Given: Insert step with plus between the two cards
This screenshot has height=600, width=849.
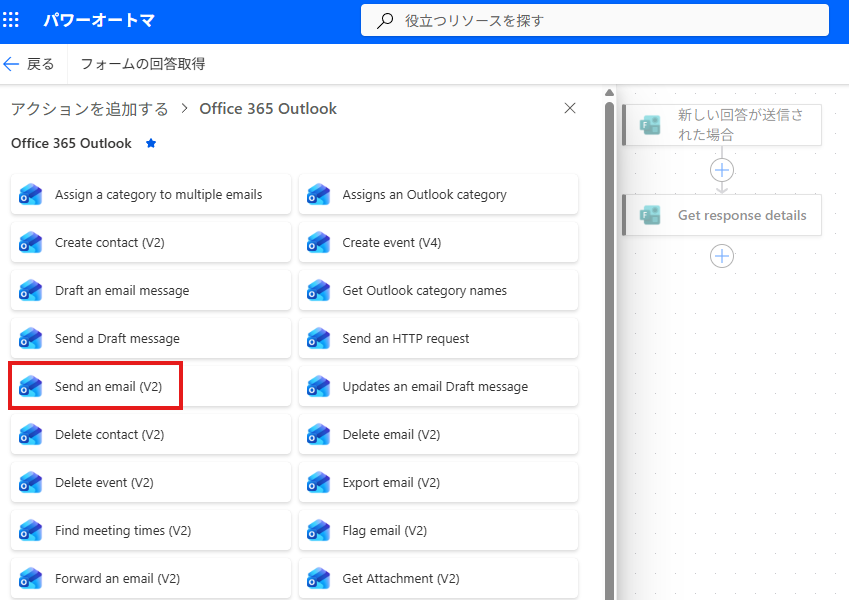Looking at the screenshot, I should [x=722, y=170].
